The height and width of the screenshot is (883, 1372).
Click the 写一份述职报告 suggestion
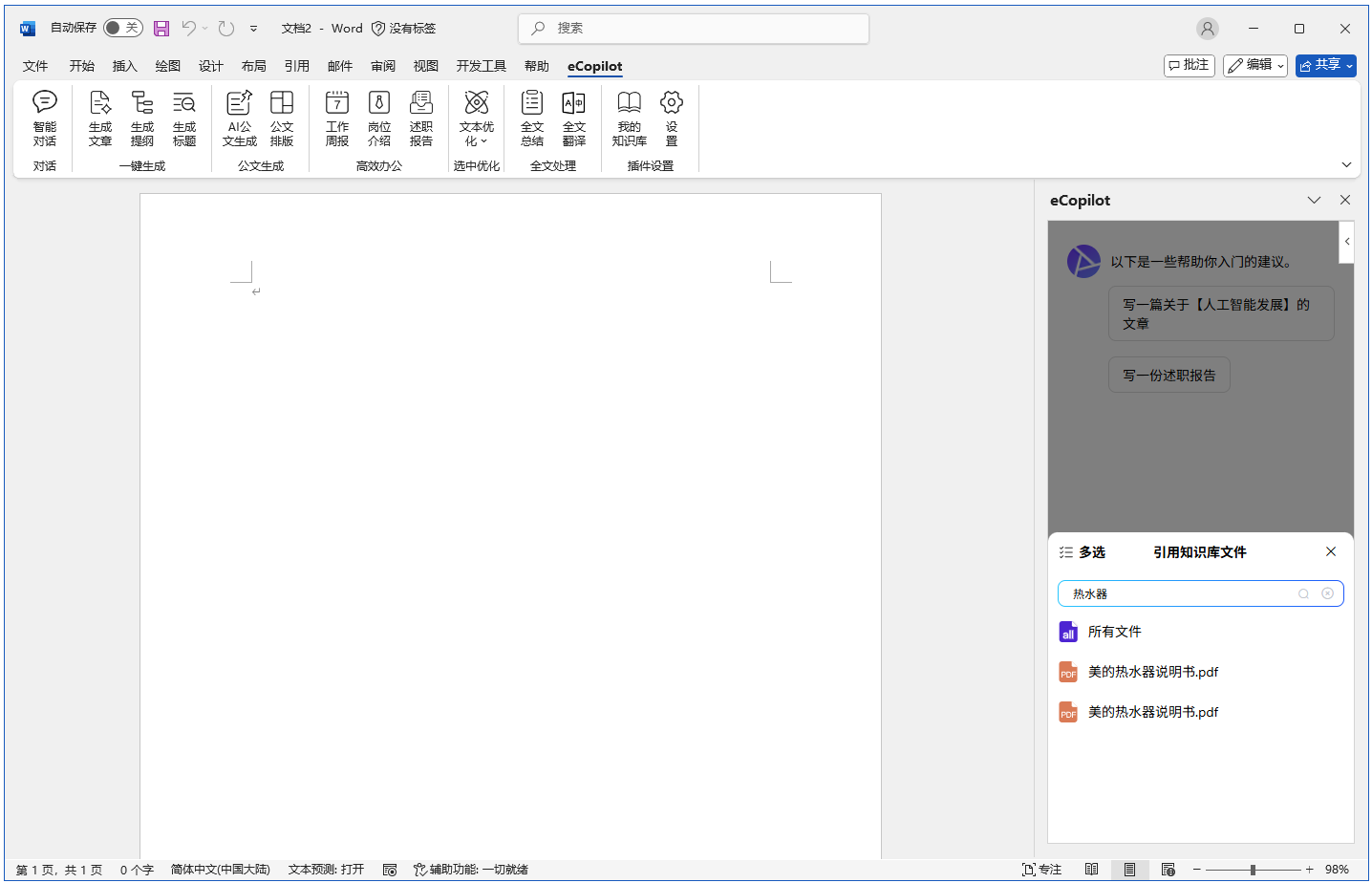point(1169,376)
